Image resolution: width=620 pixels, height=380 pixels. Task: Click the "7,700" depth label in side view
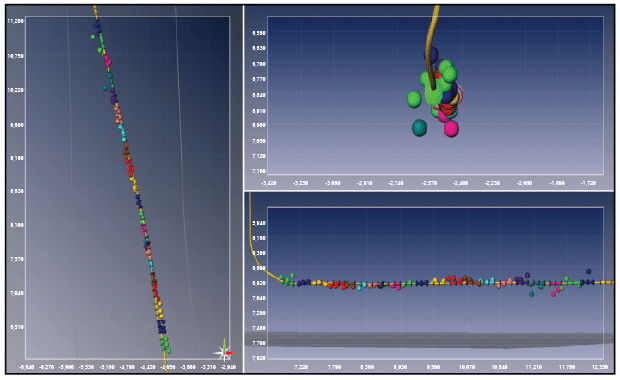coord(259,343)
